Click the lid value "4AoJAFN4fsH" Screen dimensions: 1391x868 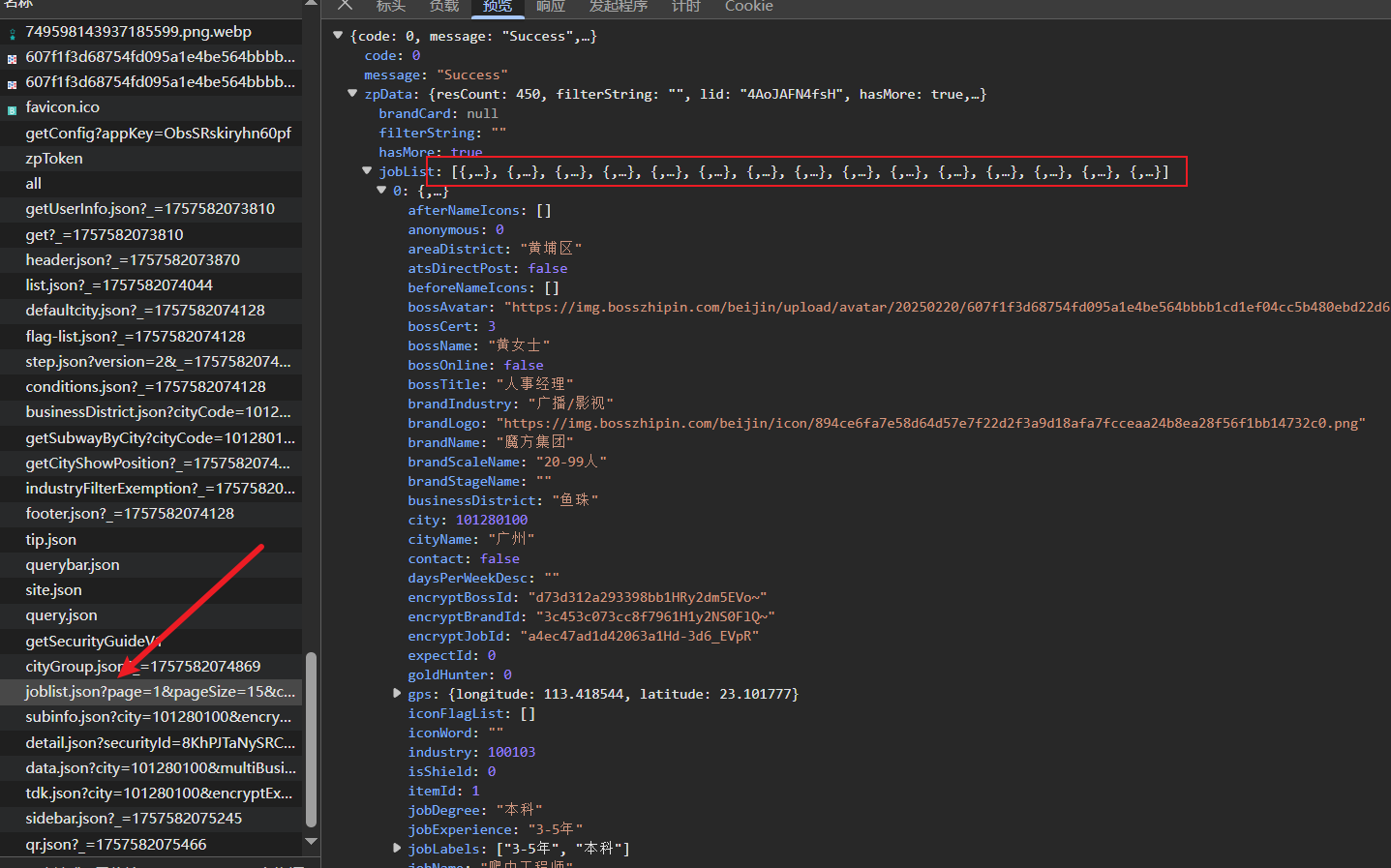click(791, 94)
